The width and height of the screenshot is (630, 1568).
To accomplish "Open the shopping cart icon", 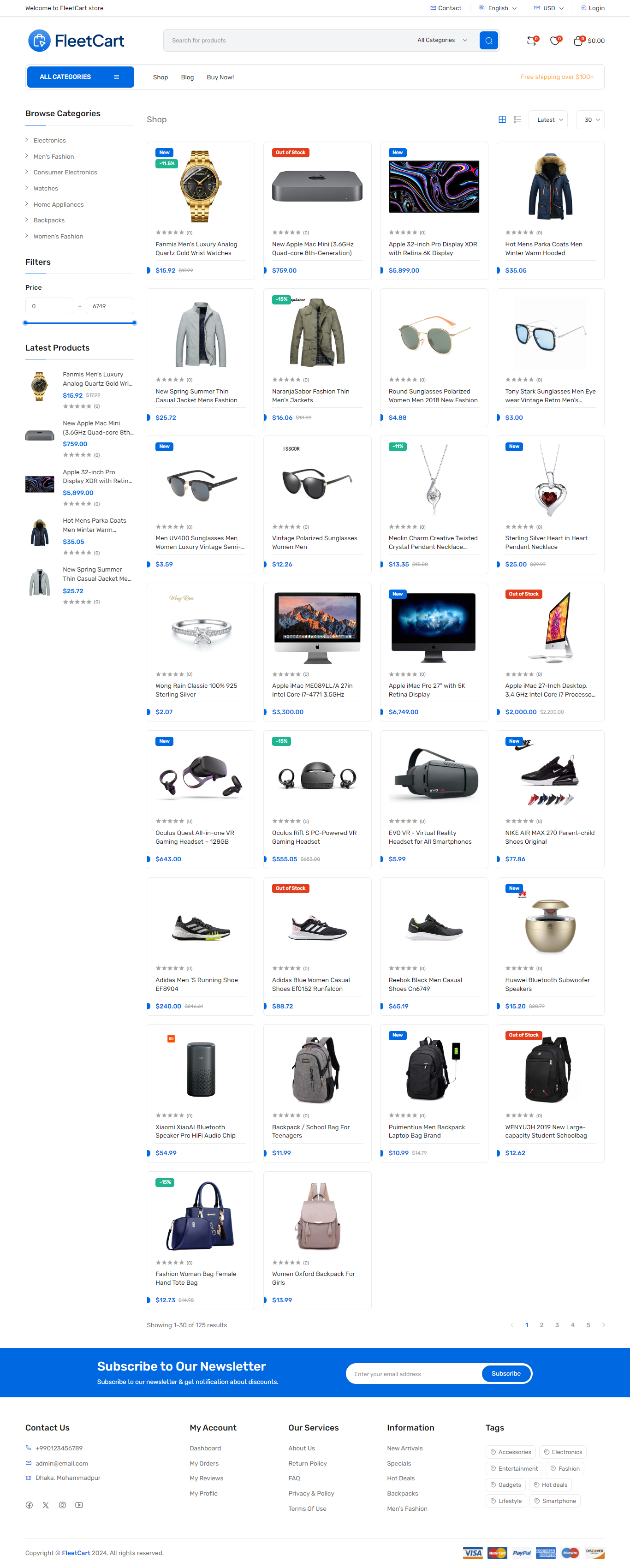I will coord(578,41).
